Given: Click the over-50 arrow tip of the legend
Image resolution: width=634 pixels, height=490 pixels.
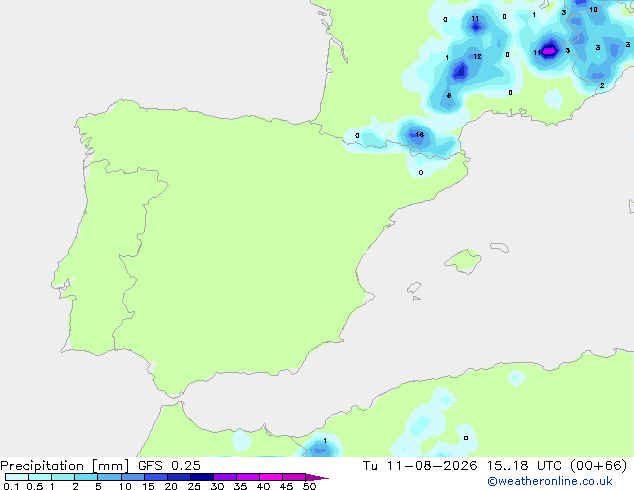Looking at the screenshot, I should pos(317,477).
